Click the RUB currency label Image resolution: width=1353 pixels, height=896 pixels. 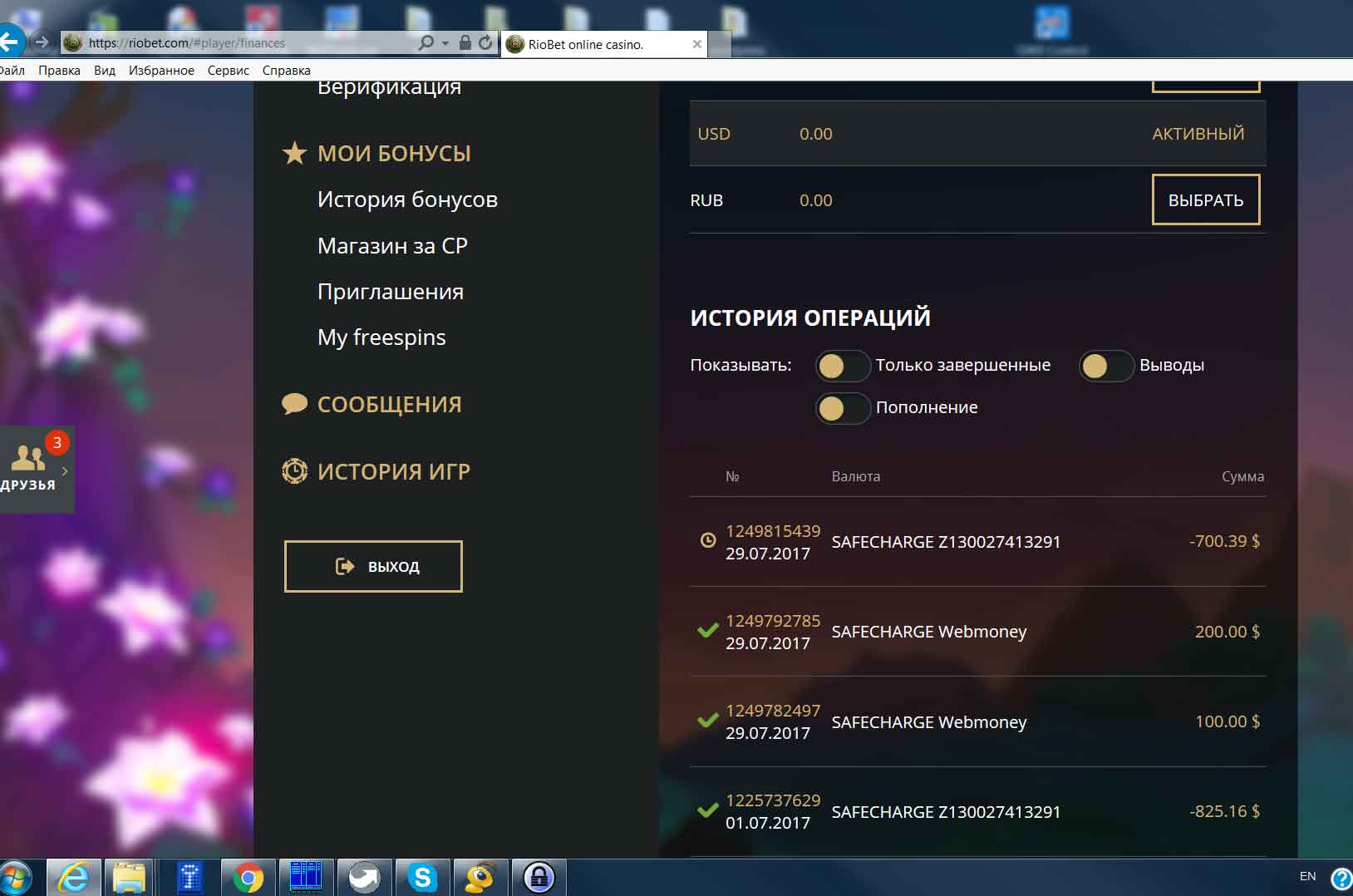click(x=706, y=200)
